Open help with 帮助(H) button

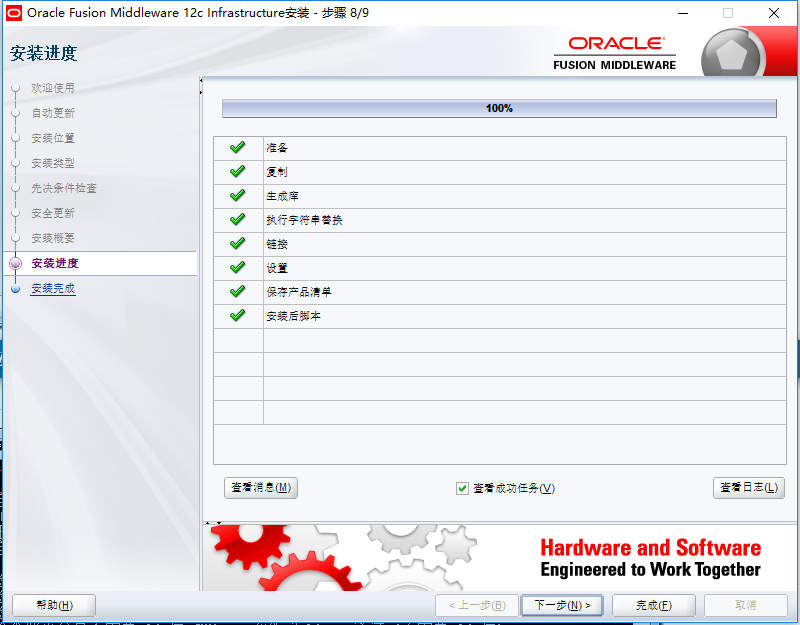coord(54,605)
